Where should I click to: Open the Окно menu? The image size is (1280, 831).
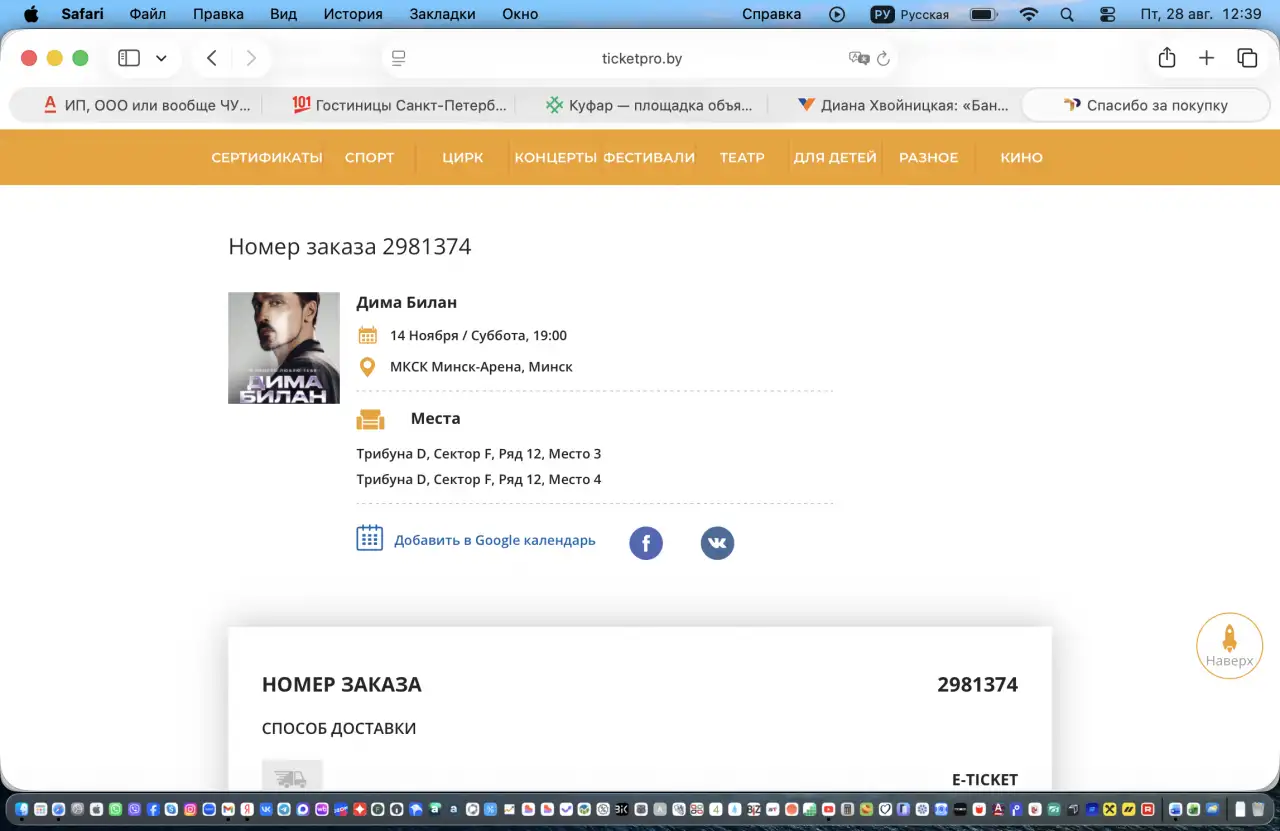[519, 14]
